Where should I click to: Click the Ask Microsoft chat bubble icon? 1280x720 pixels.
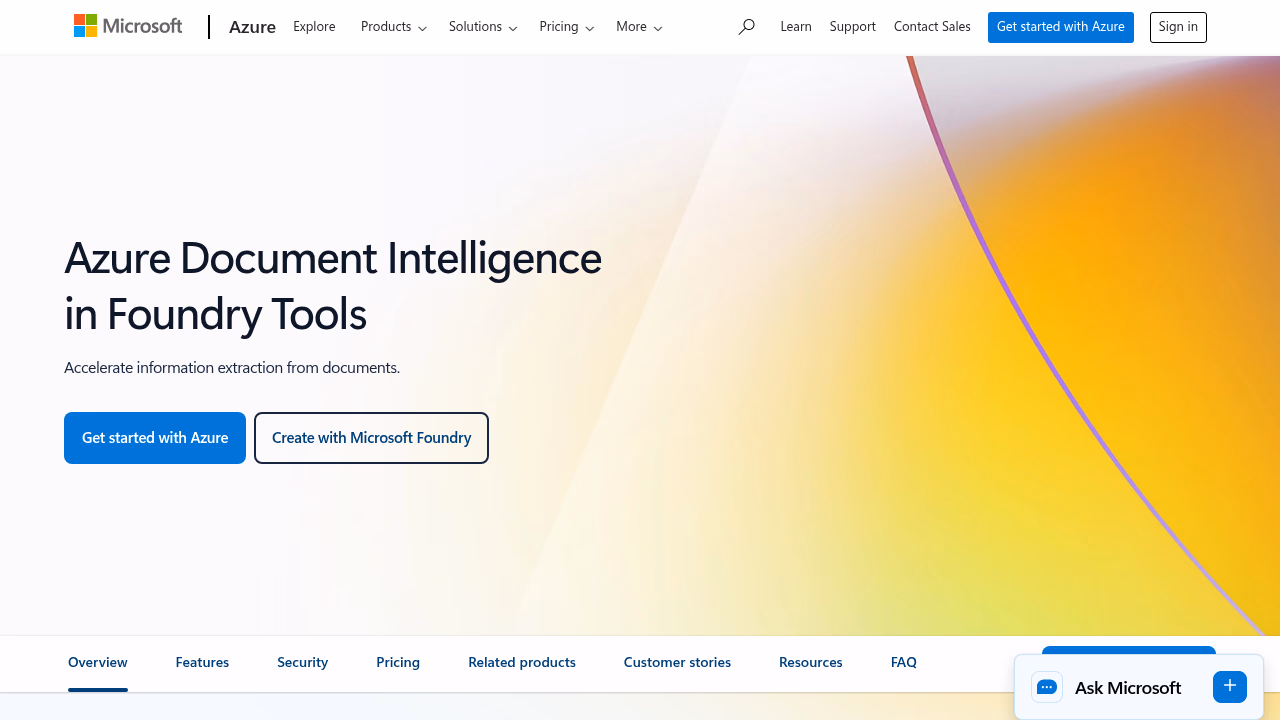[x=1047, y=687]
